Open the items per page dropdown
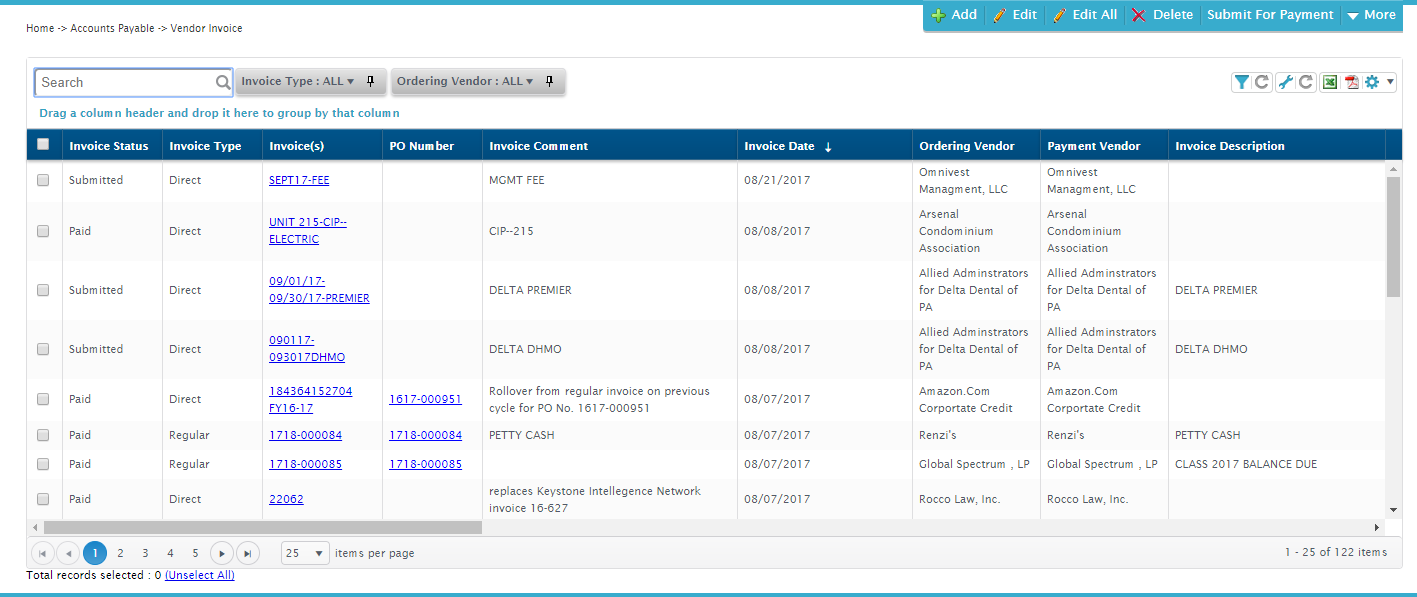Viewport: 1417px width, 597px height. point(306,553)
